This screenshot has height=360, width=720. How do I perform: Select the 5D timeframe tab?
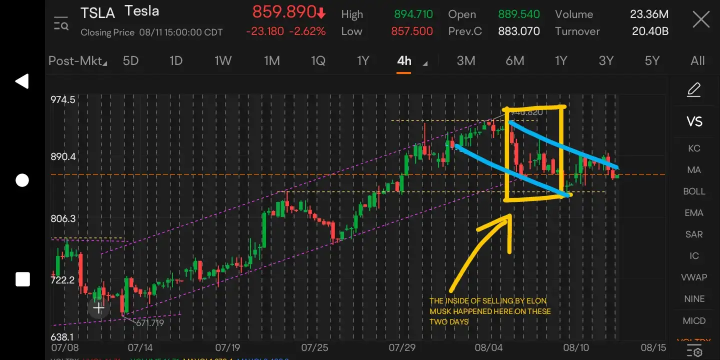[x=131, y=61]
